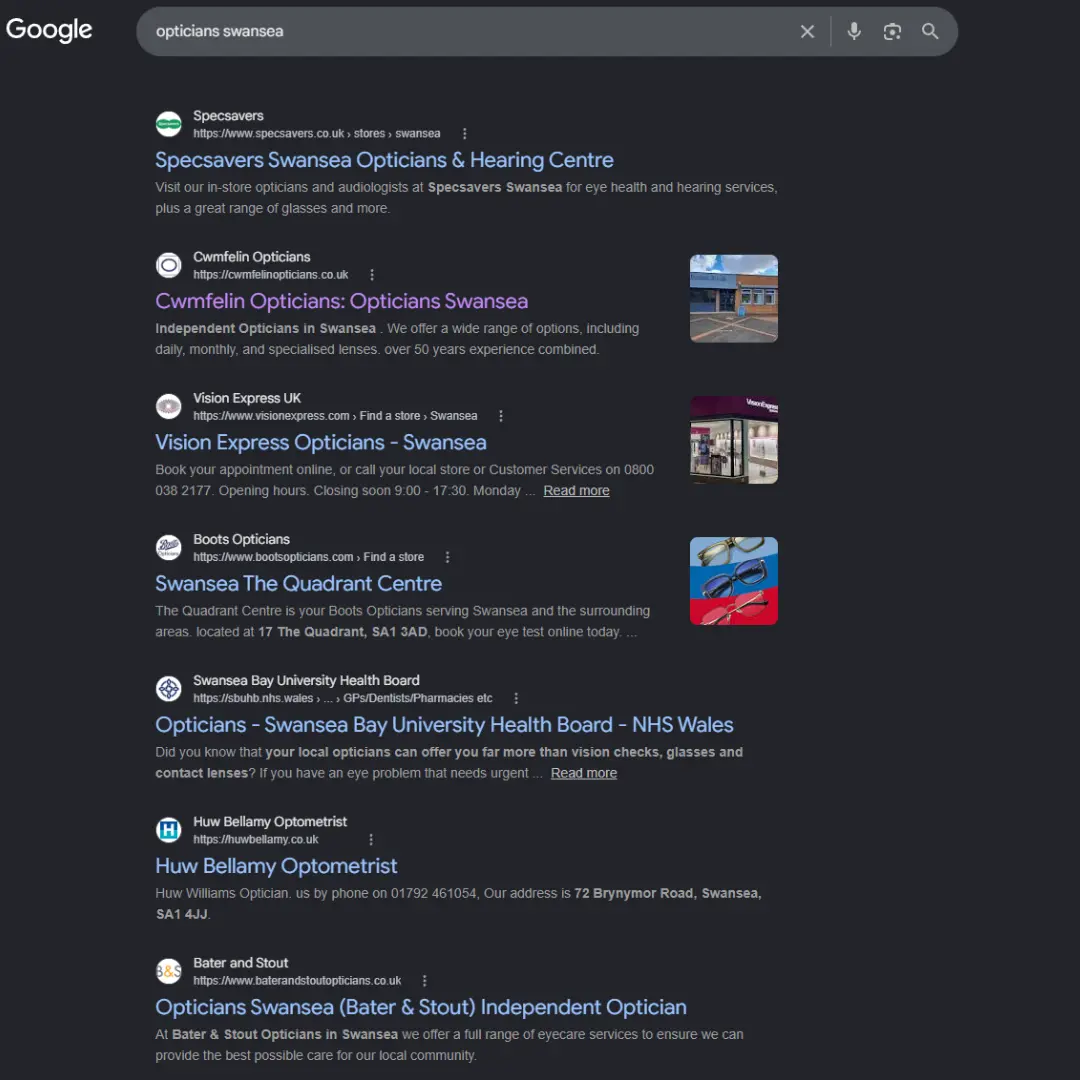Clear the search box with X
Screen dimensions: 1080x1080
pyautogui.click(x=807, y=32)
